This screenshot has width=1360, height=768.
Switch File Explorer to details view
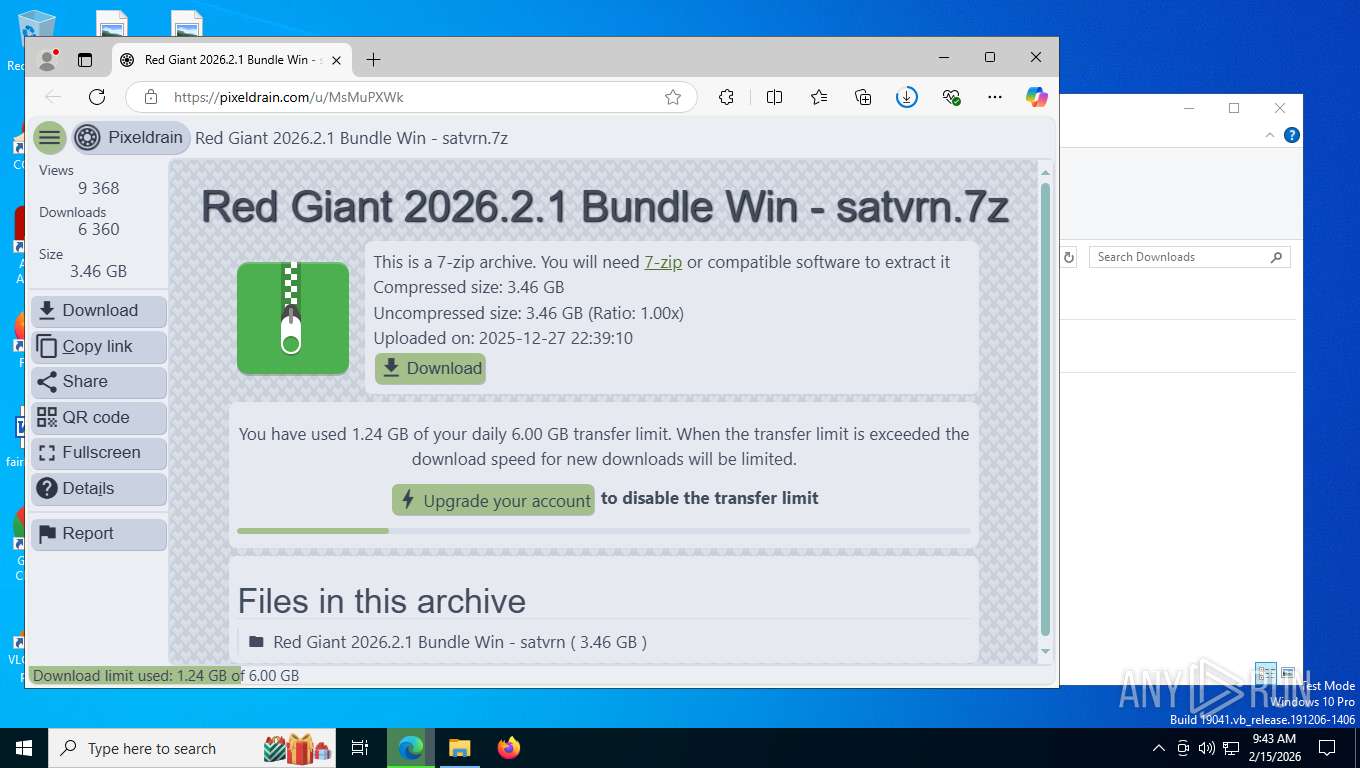pyautogui.click(x=1266, y=673)
